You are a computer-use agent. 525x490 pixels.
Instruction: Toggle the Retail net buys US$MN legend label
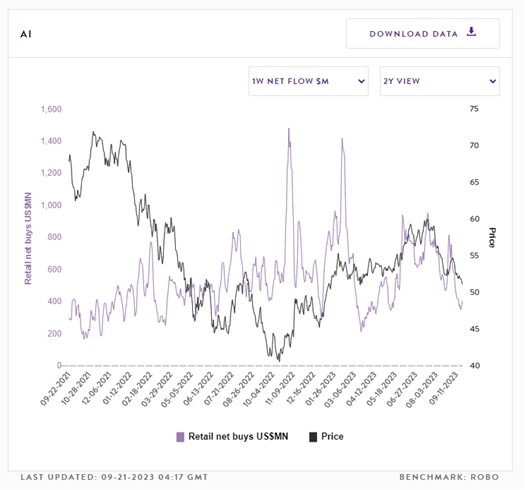point(238,436)
